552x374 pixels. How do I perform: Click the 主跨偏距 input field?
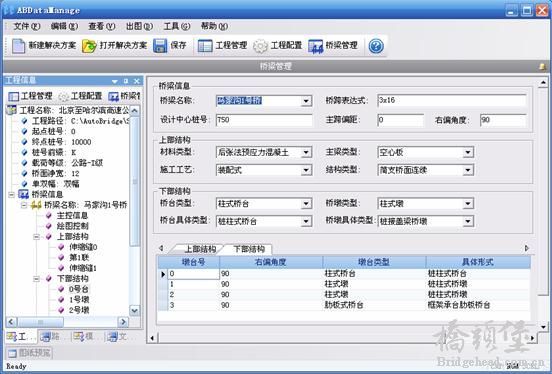click(400, 120)
